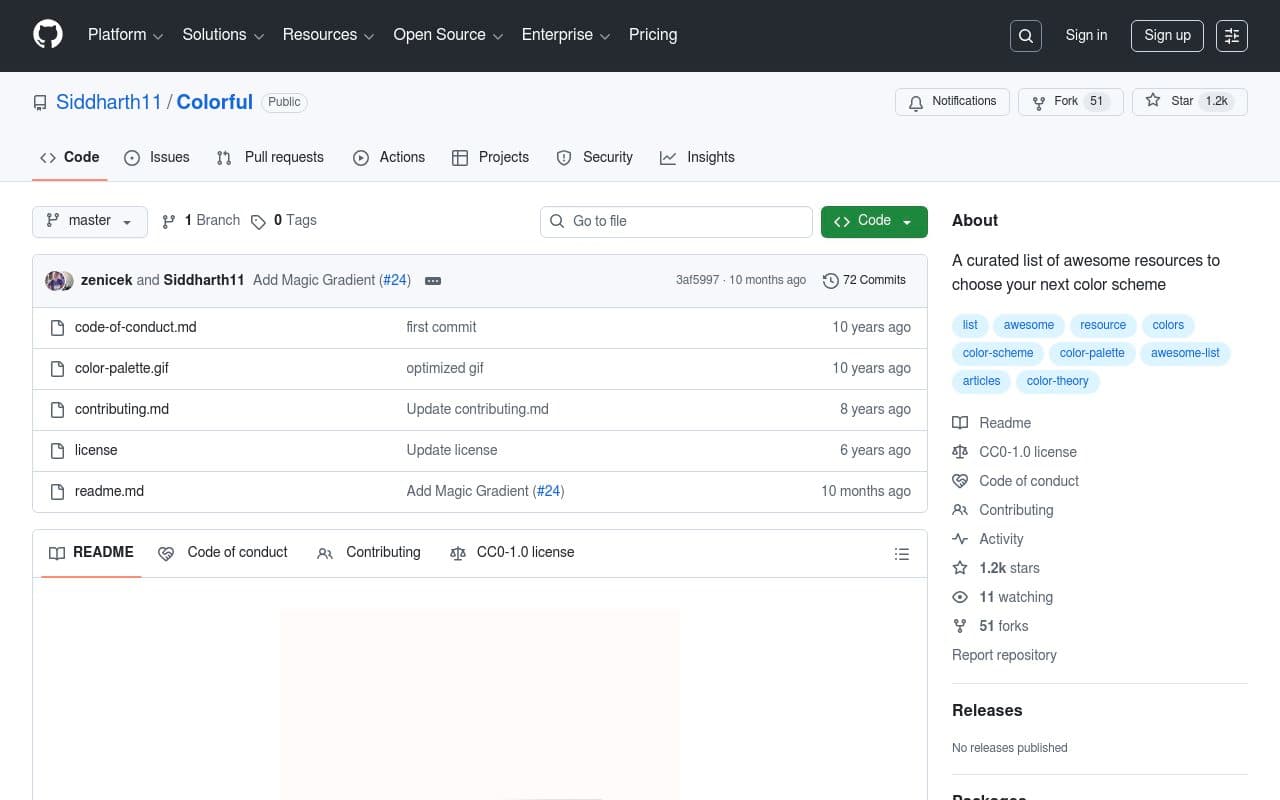Expand the green Code dropdown
Screen dimensions: 1280x800
(873, 220)
